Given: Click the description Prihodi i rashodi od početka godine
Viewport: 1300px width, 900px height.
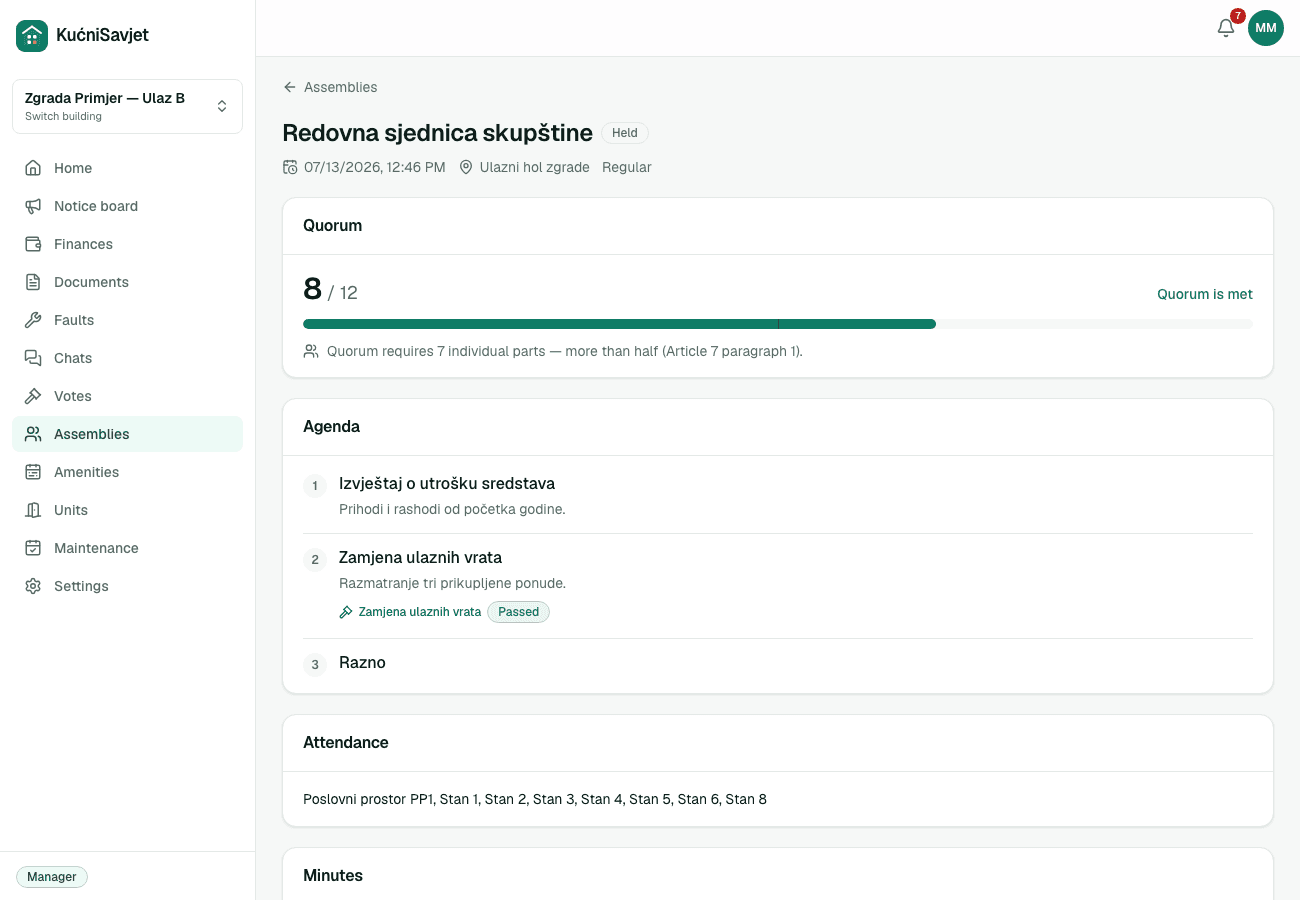Looking at the screenshot, I should click(452, 509).
